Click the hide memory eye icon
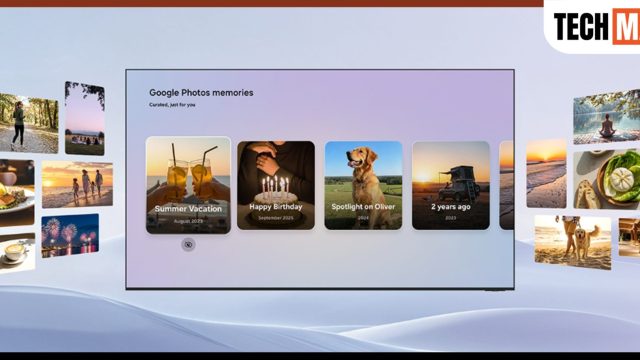Image resolution: width=640 pixels, height=360 pixels. (188, 244)
